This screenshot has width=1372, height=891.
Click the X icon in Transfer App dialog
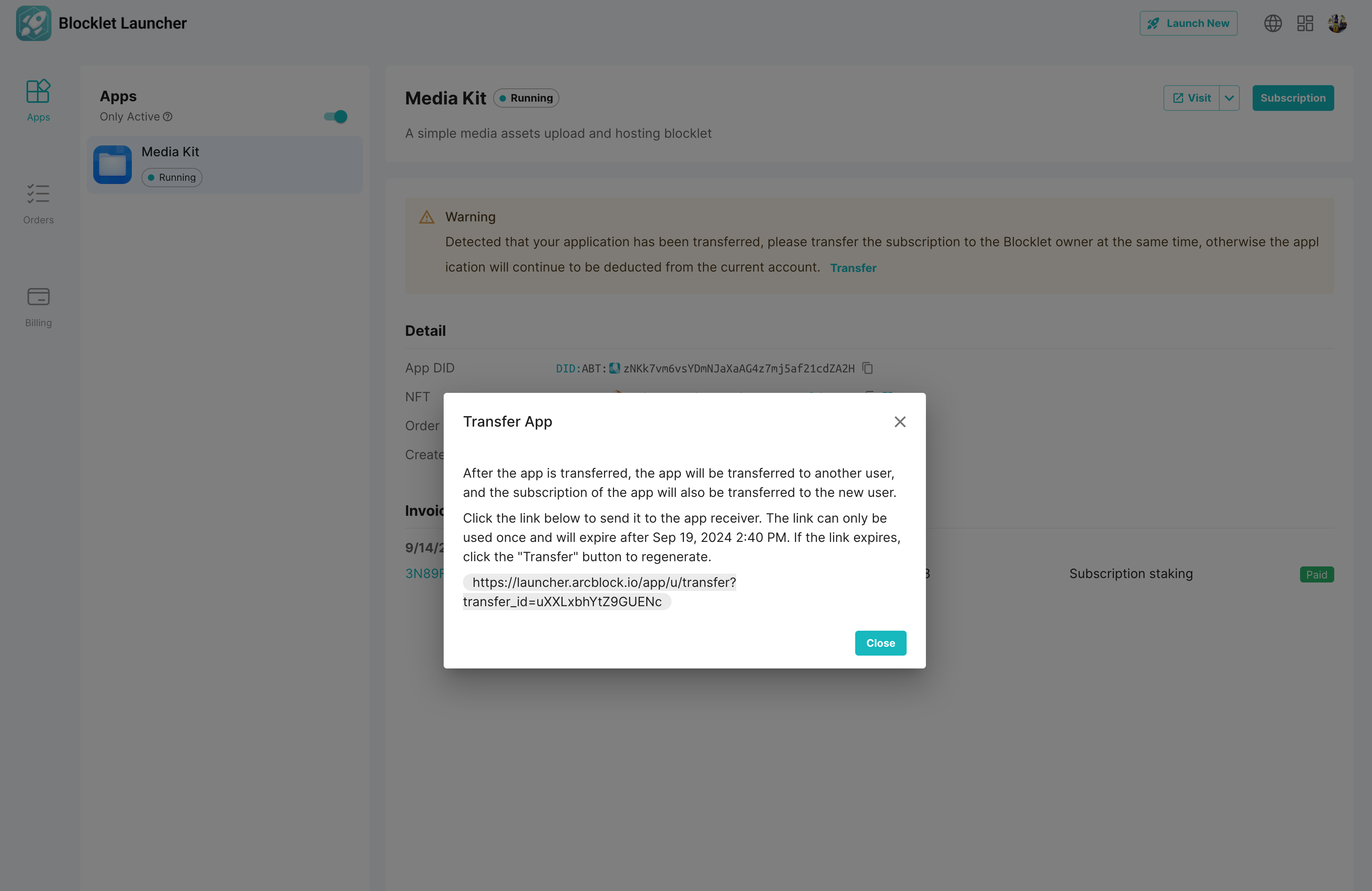(x=900, y=422)
